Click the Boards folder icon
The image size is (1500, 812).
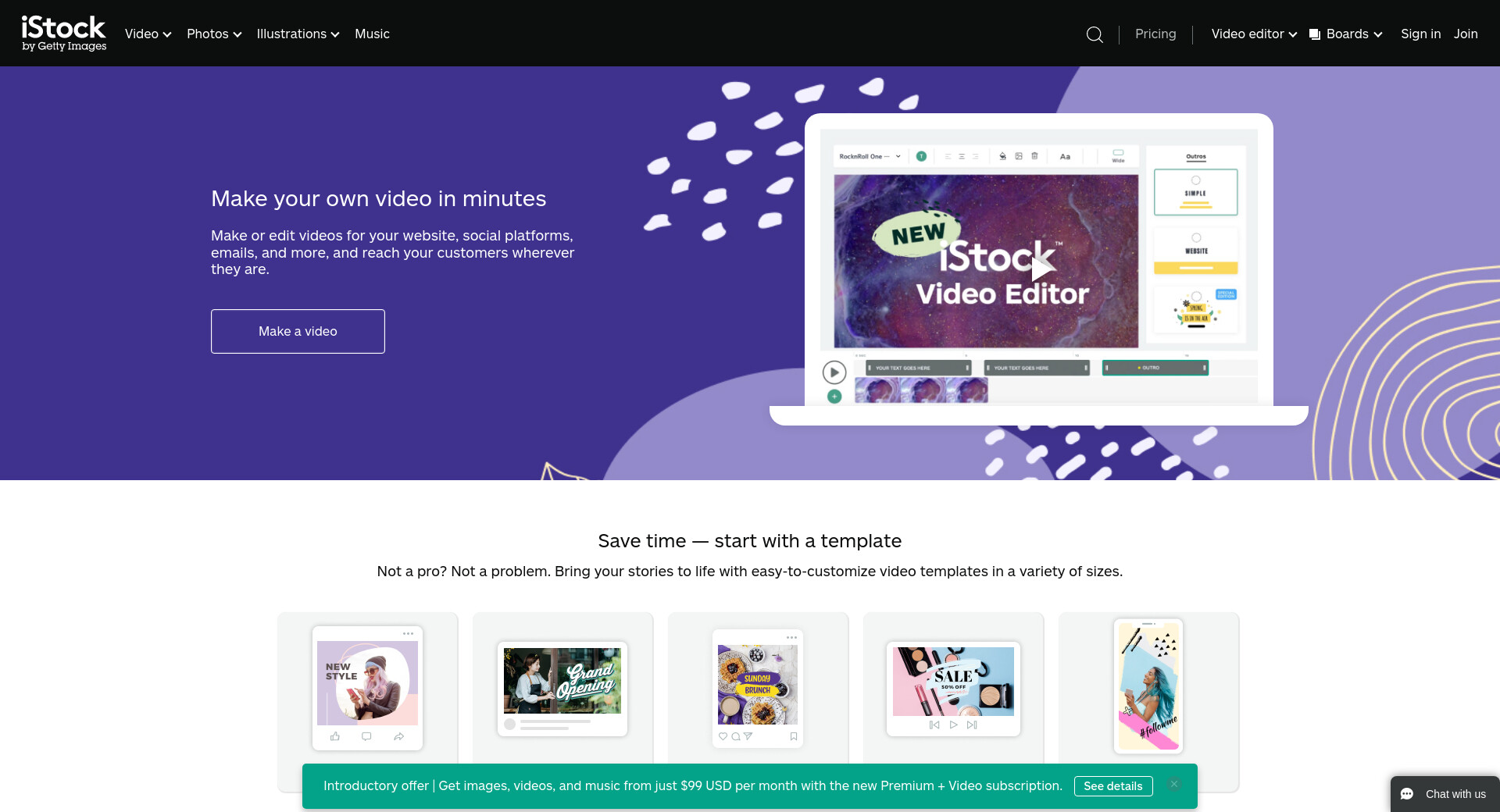(1315, 34)
